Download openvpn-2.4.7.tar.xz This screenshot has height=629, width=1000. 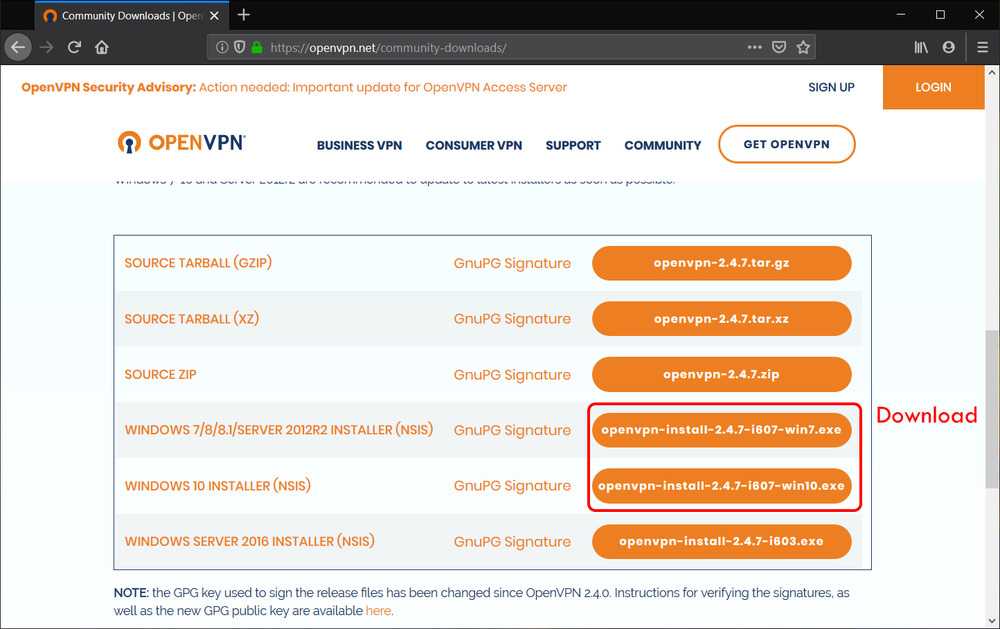(721, 319)
